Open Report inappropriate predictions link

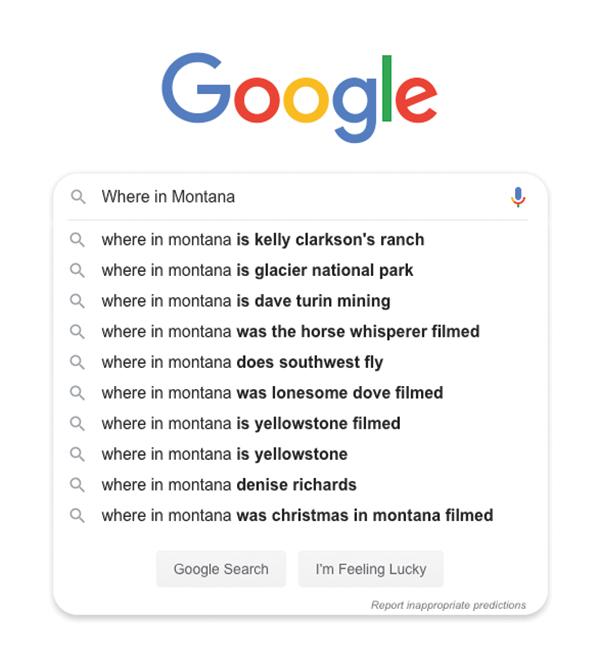448,605
